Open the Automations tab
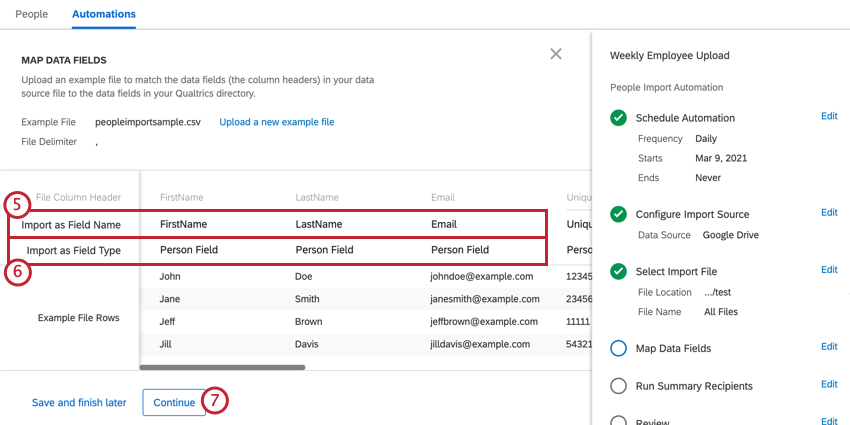 [104, 14]
